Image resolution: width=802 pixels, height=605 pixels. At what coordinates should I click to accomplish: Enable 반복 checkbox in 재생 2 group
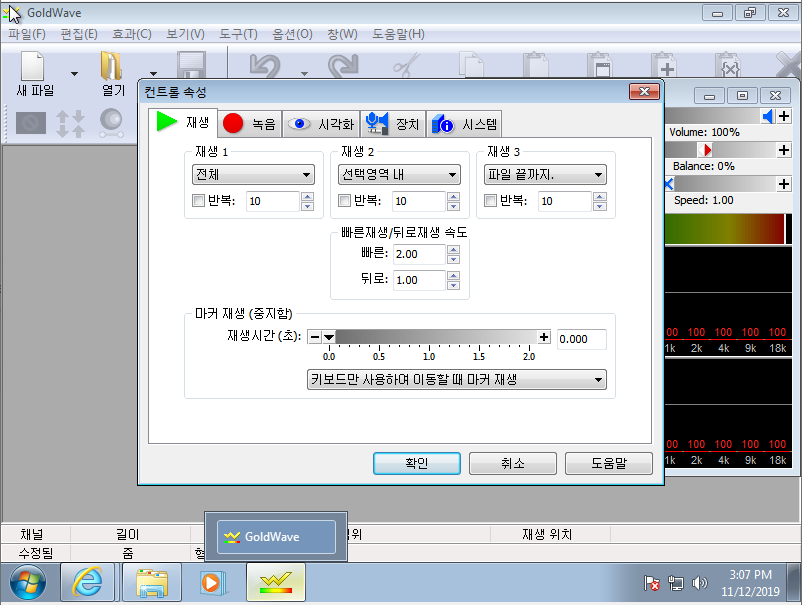344,200
